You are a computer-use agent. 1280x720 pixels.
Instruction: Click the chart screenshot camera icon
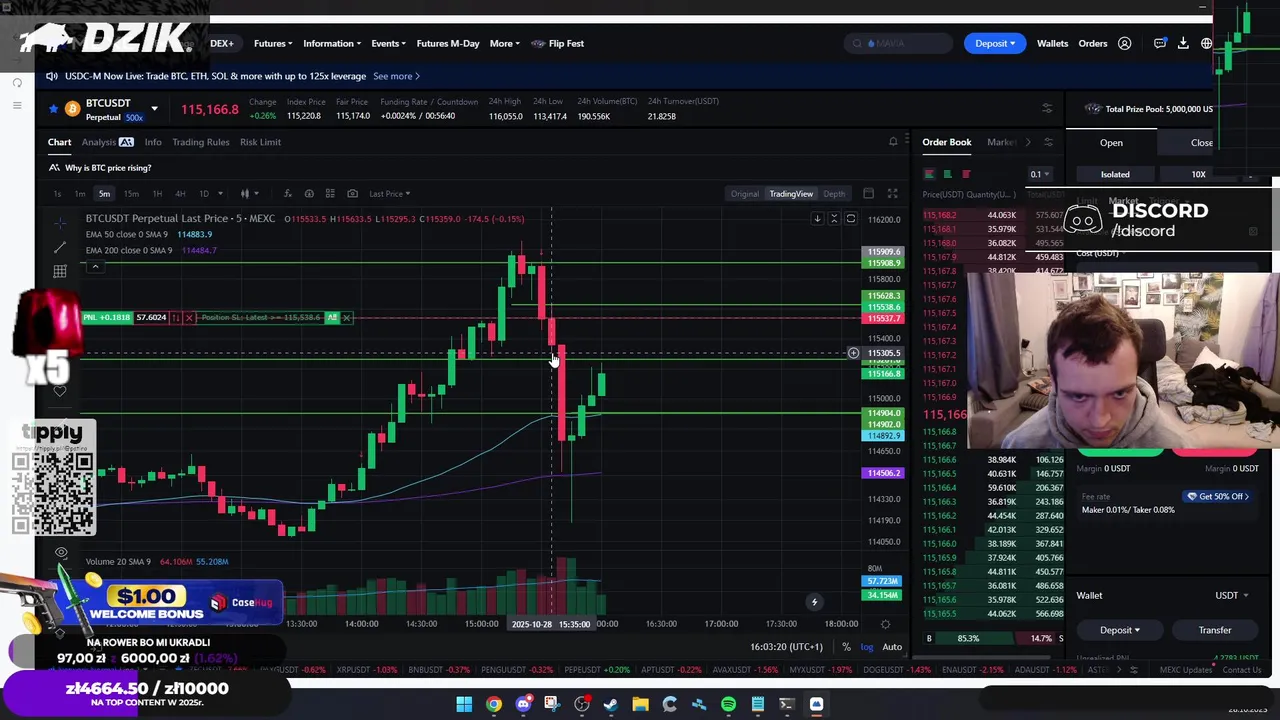pyautogui.click(x=352, y=194)
